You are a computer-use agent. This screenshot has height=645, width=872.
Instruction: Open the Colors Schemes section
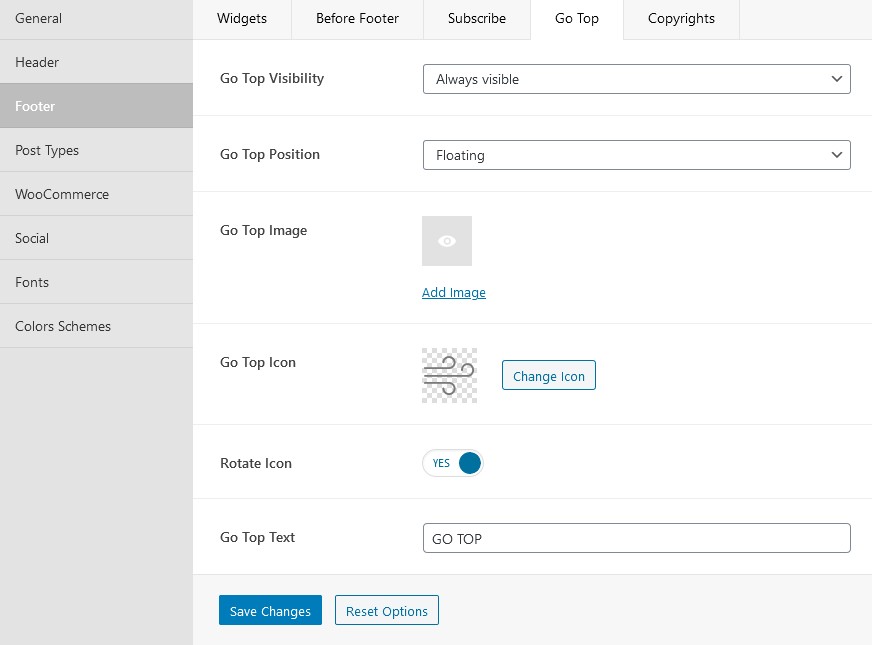96,326
